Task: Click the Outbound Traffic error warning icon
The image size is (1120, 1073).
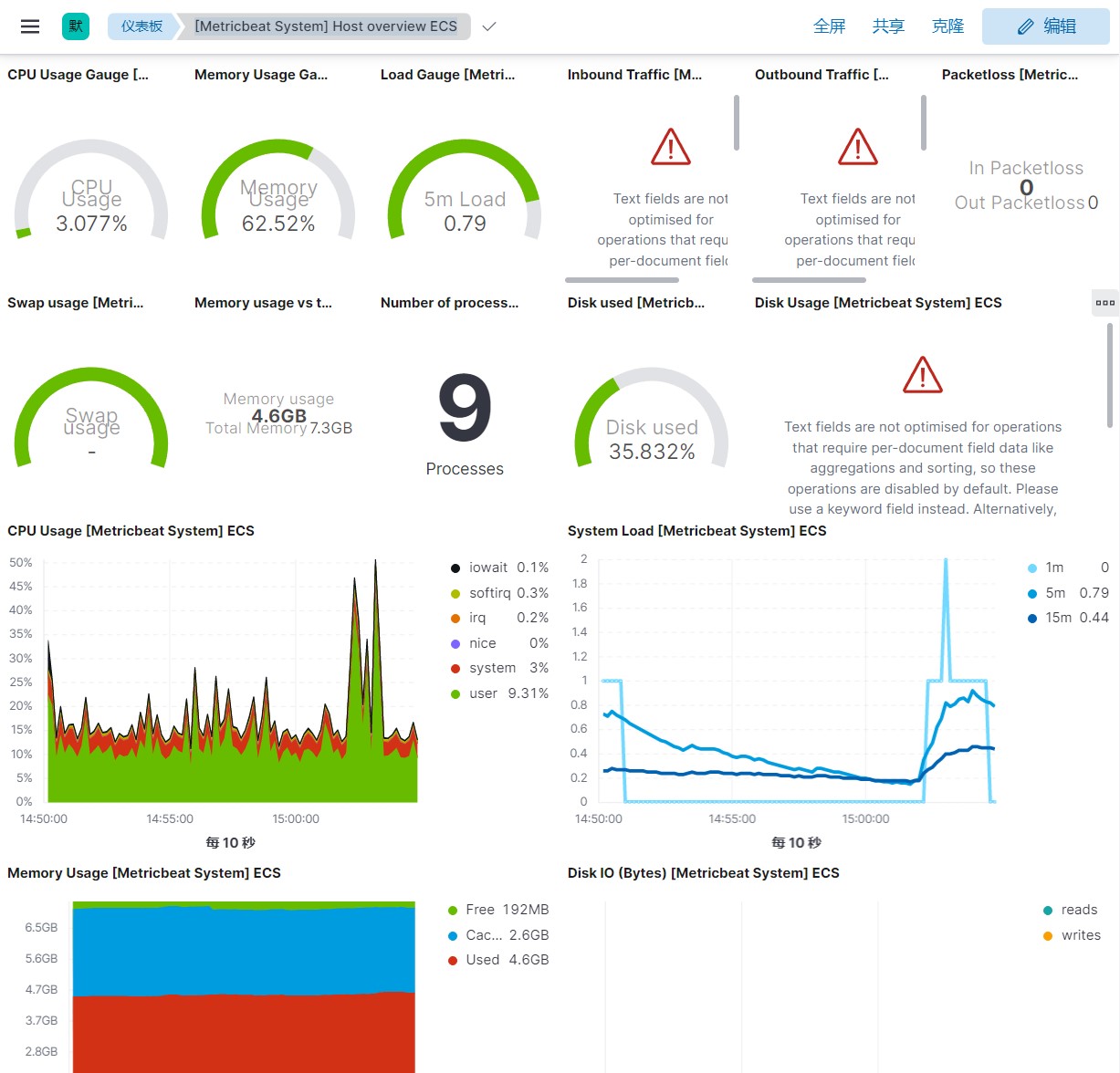Action: coord(858,147)
